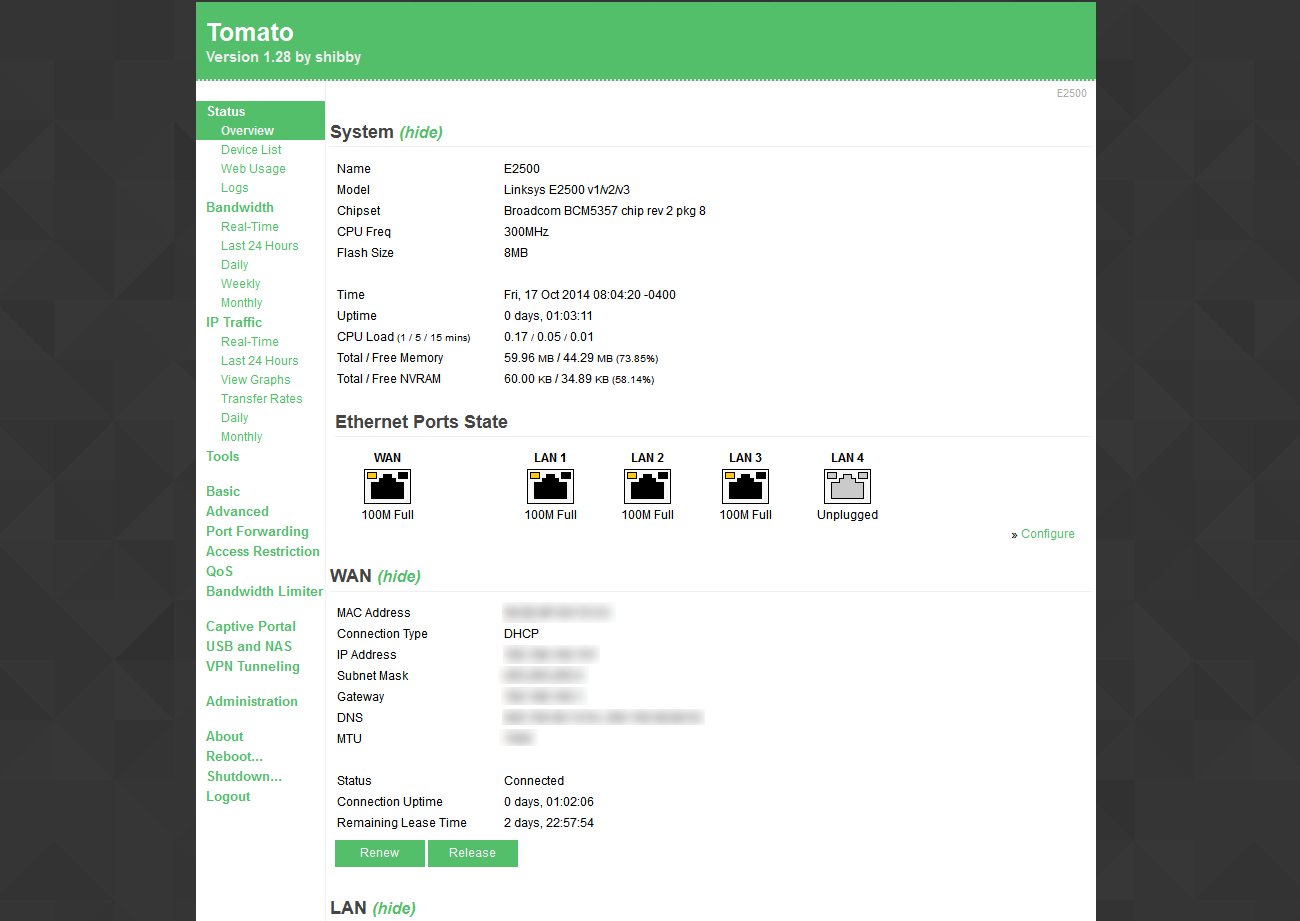The height and width of the screenshot is (921, 1300).
Task: Open IP Traffic Daily page
Action: pos(235,418)
